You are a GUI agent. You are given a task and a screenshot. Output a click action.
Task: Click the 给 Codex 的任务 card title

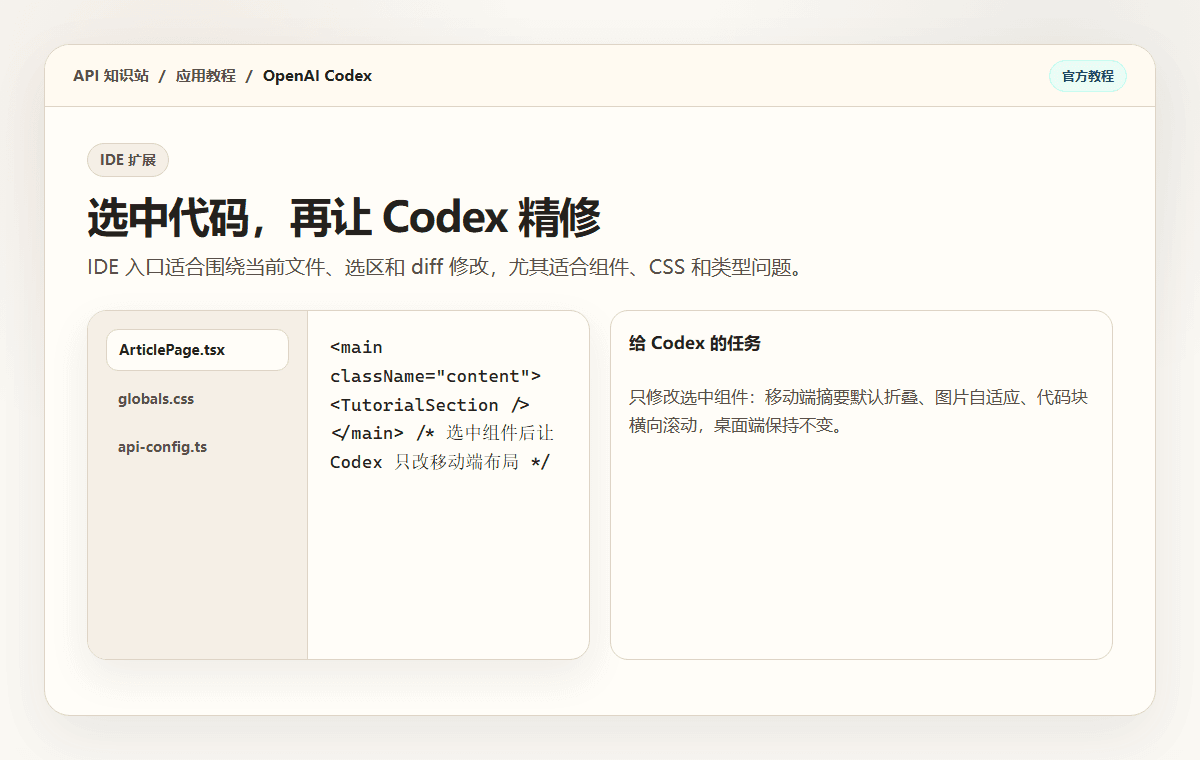coord(695,343)
